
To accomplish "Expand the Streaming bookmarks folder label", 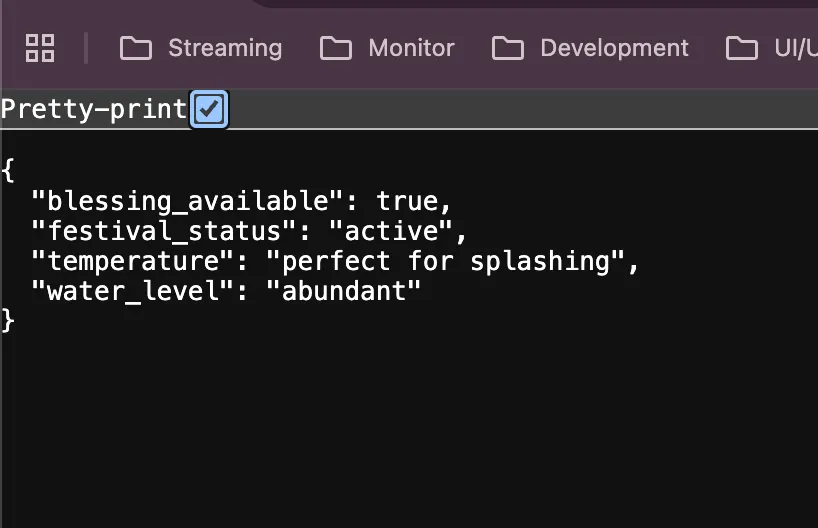I will tap(225, 48).
